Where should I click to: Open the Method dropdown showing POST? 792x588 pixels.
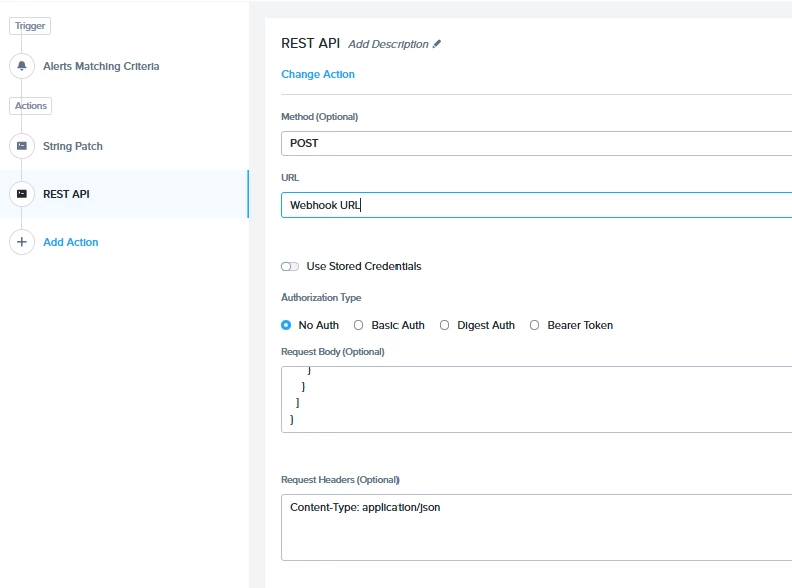point(536,143)
